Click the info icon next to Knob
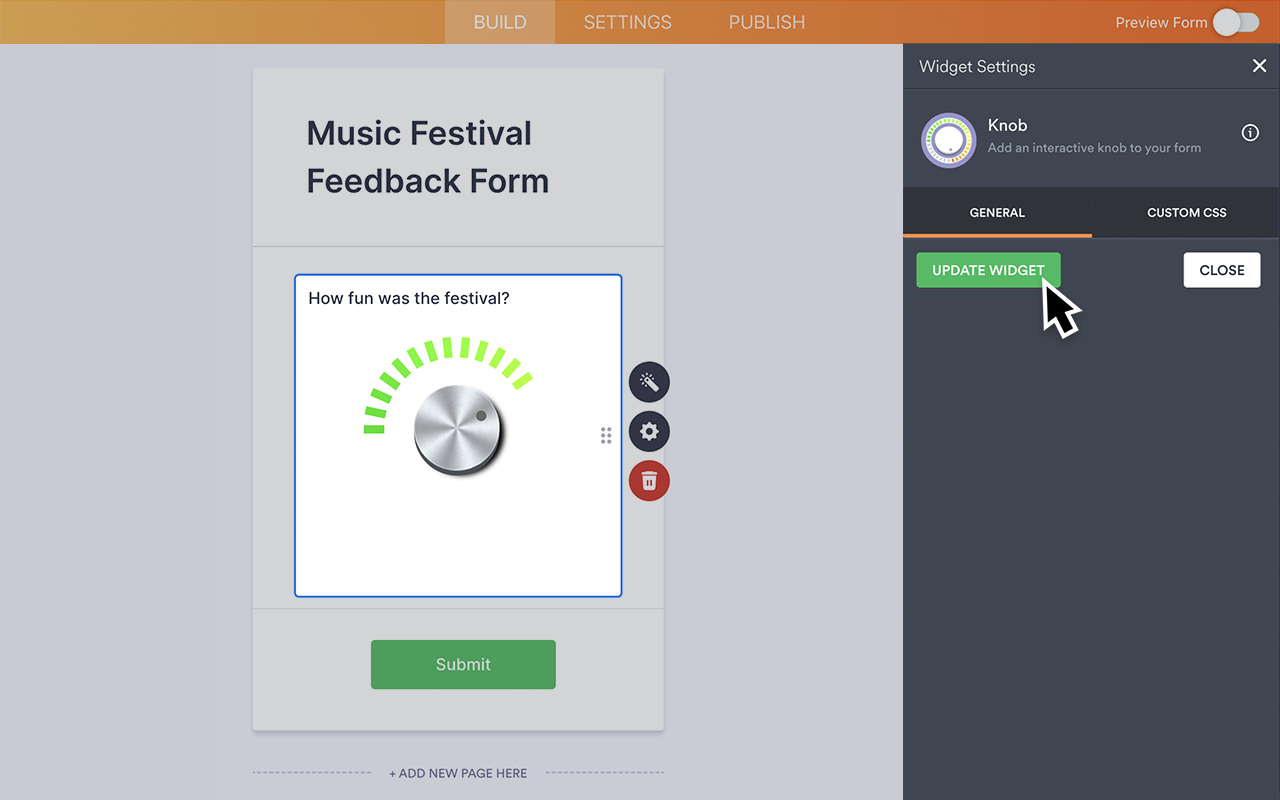The height and width of the screenshot is (800, 1280). pyautogui.click(x=1249, y=132)
